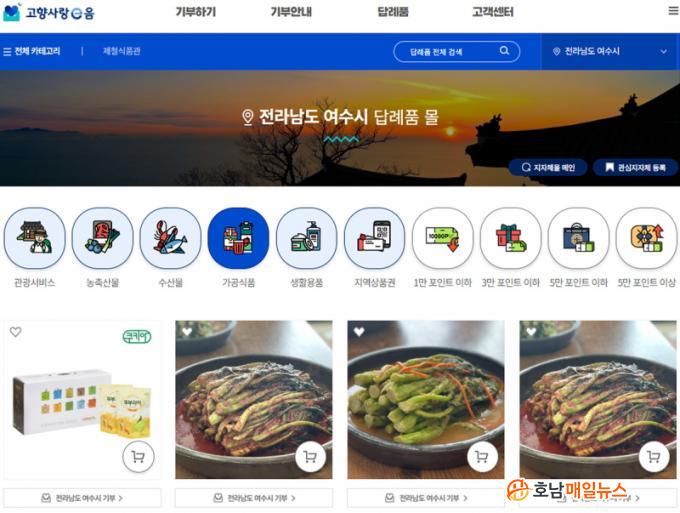Open the 지역상품권 voucher category icon
The width and height of the screenshot is (680, 513).
[375, 238]
